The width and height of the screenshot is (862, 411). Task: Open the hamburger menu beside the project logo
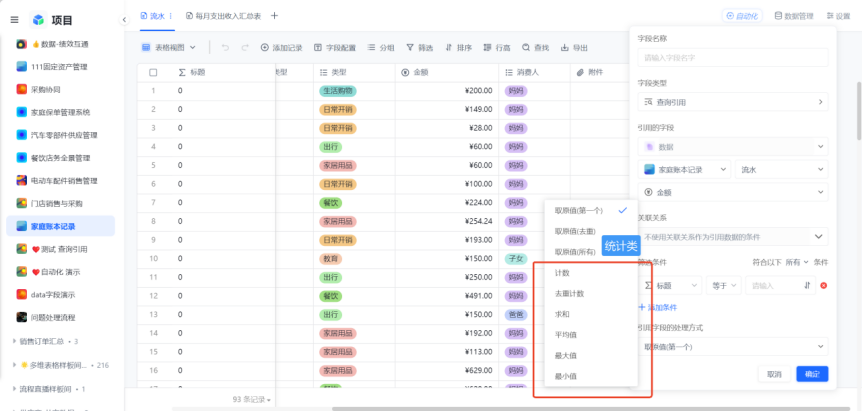point(14,20)
